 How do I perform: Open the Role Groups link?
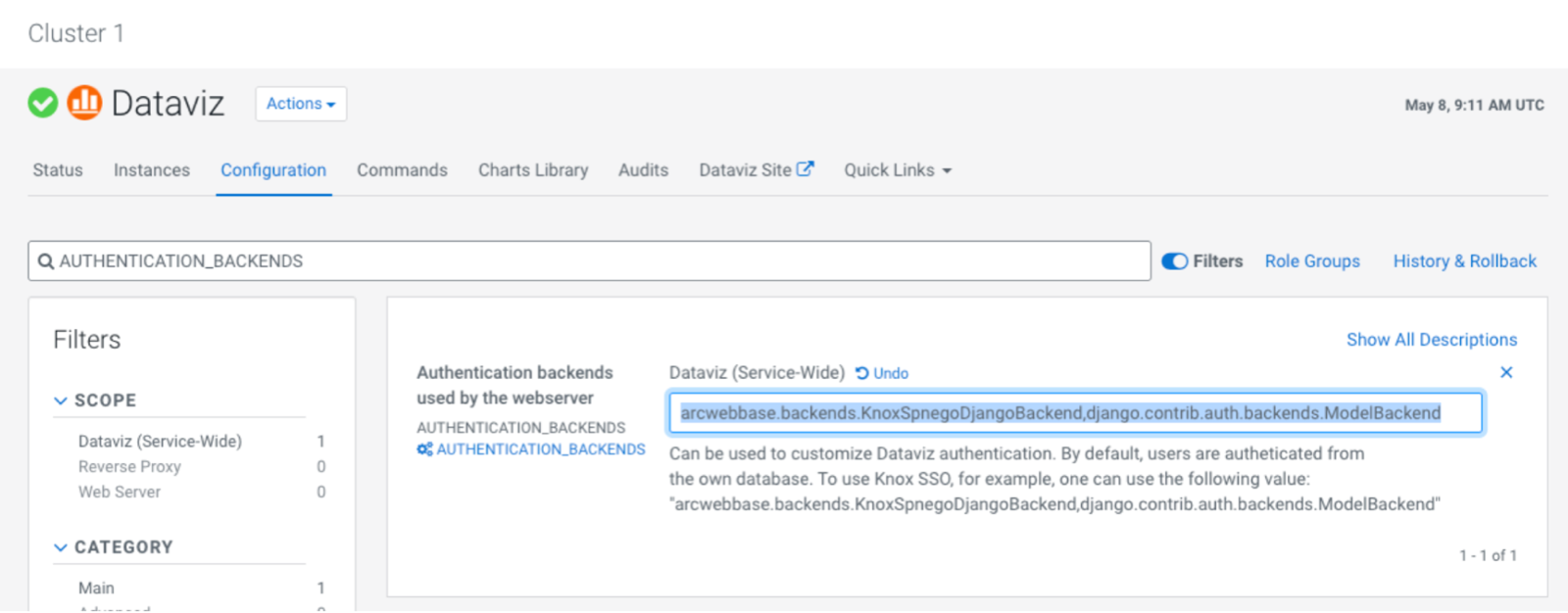tap(1312, 261)
